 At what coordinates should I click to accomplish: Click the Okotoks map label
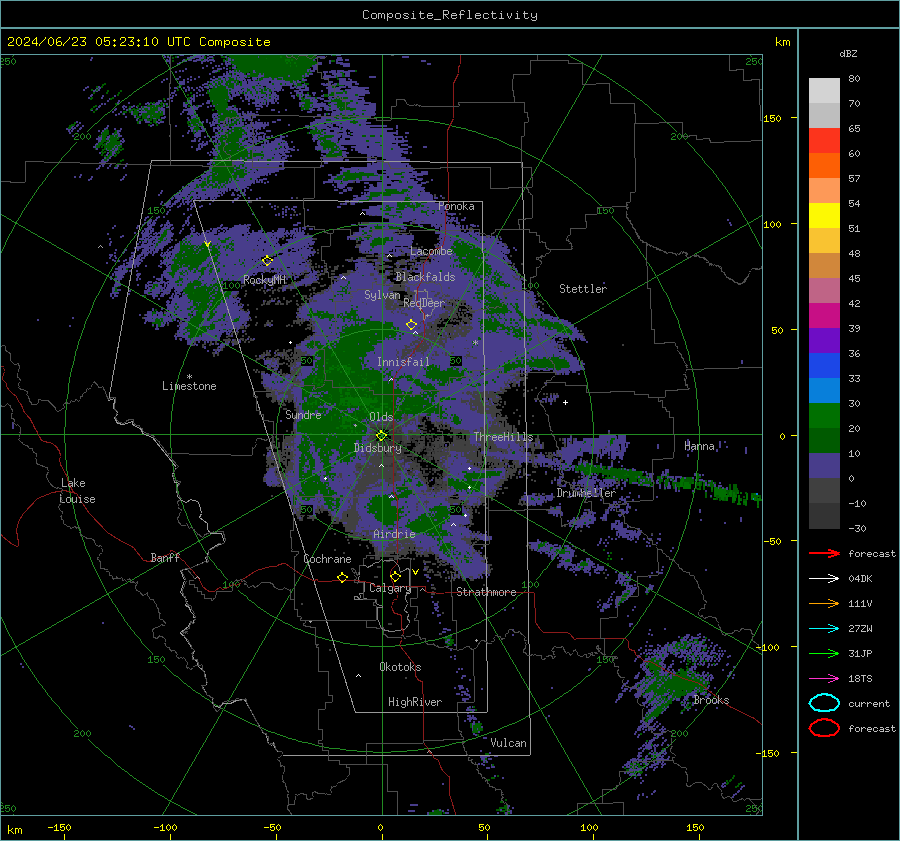400,667
